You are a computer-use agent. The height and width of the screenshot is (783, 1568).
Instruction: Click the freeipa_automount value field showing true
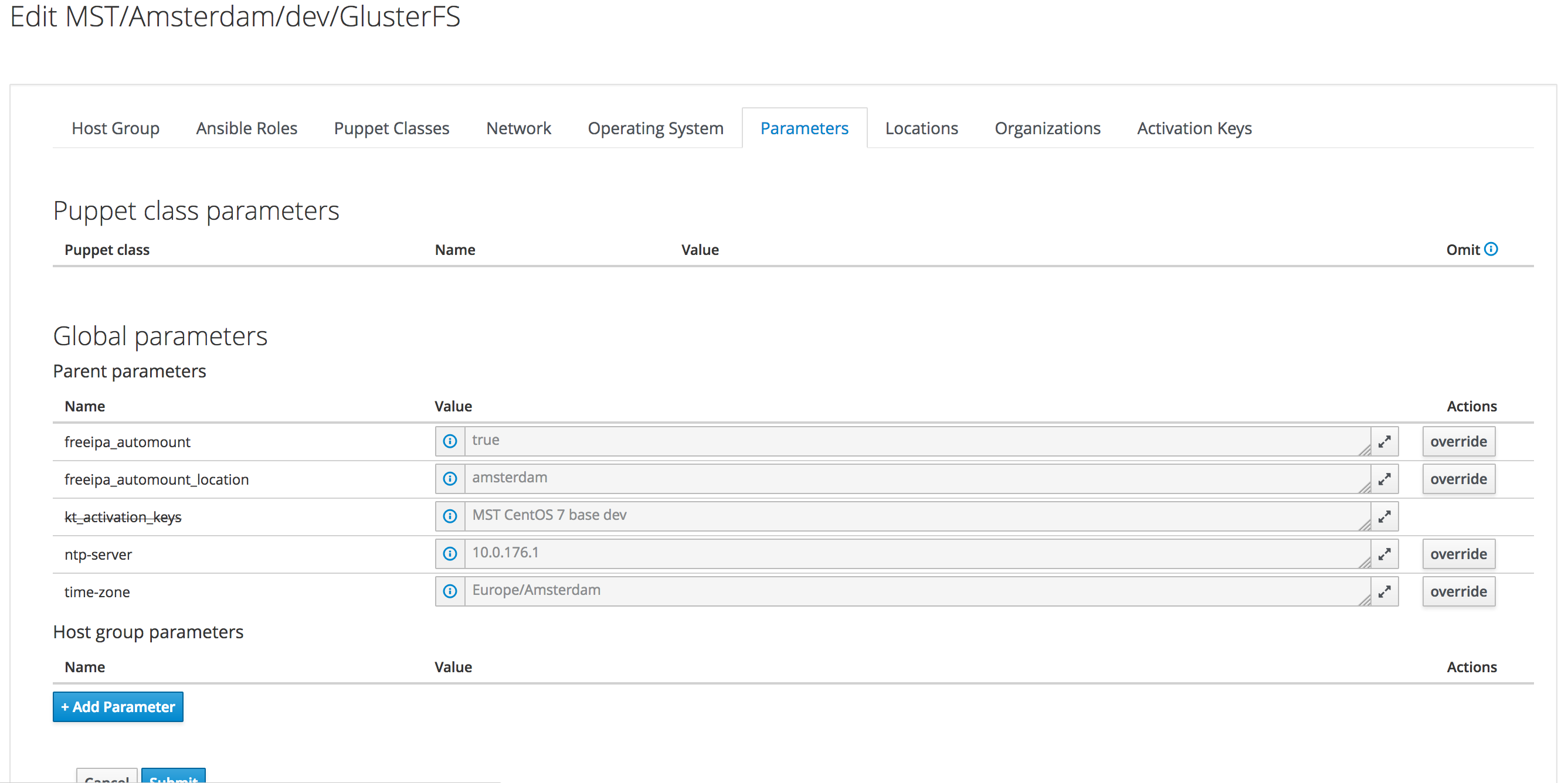917,441
